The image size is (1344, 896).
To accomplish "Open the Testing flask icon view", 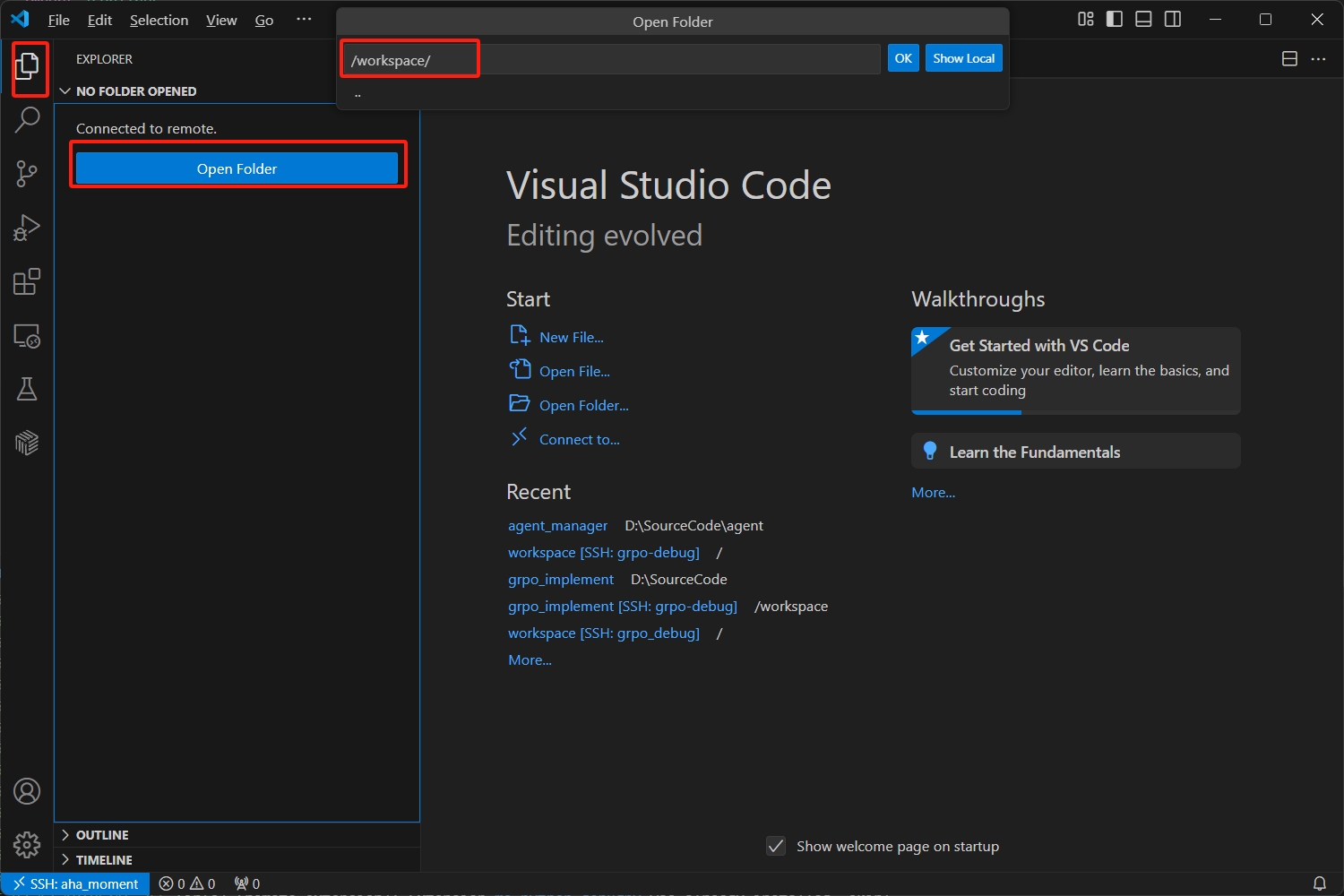I will [27, 389].
